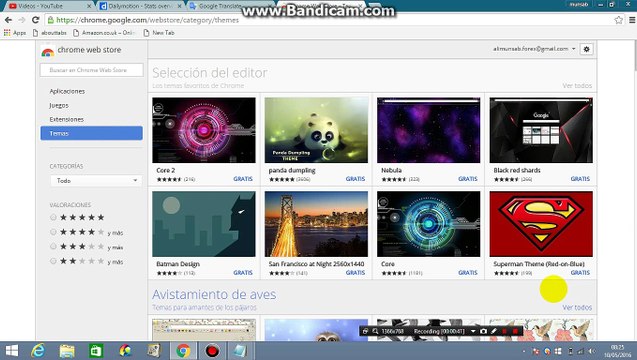Click Ver todos for Selección del editor
Image resolution: width=637 pixels, height=360 pixels.
[x=577, y=86]
